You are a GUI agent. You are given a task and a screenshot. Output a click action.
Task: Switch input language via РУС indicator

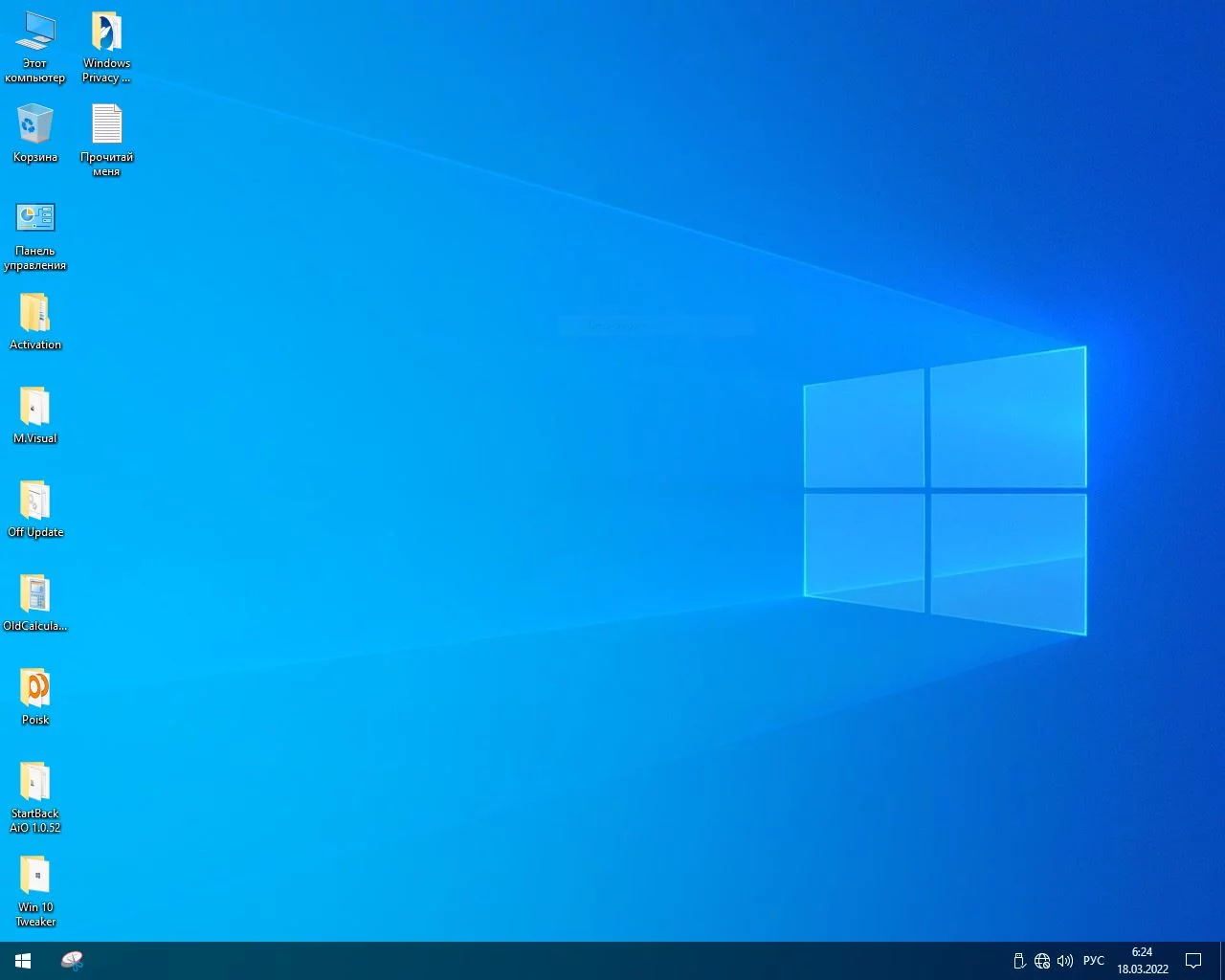pyautogui.click(x=1094, y=961)
